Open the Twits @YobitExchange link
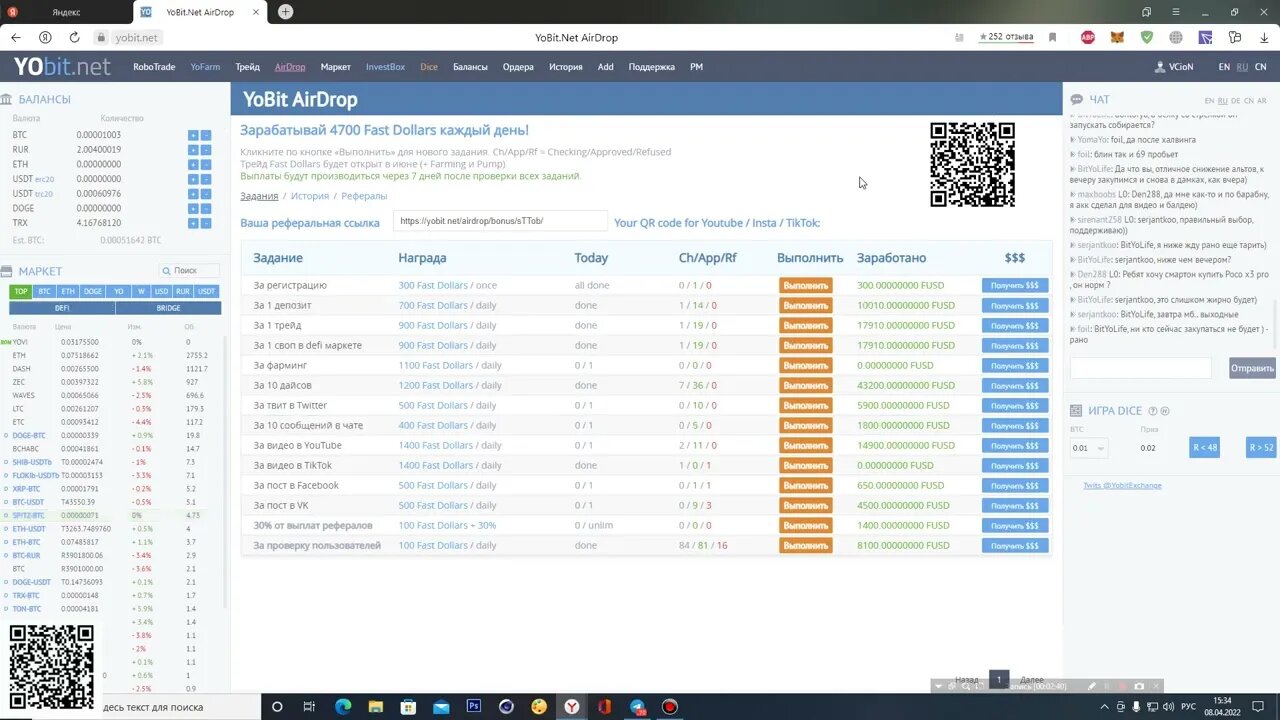Viewport: 1280px width, 720px height. (x=1122, y=485)
